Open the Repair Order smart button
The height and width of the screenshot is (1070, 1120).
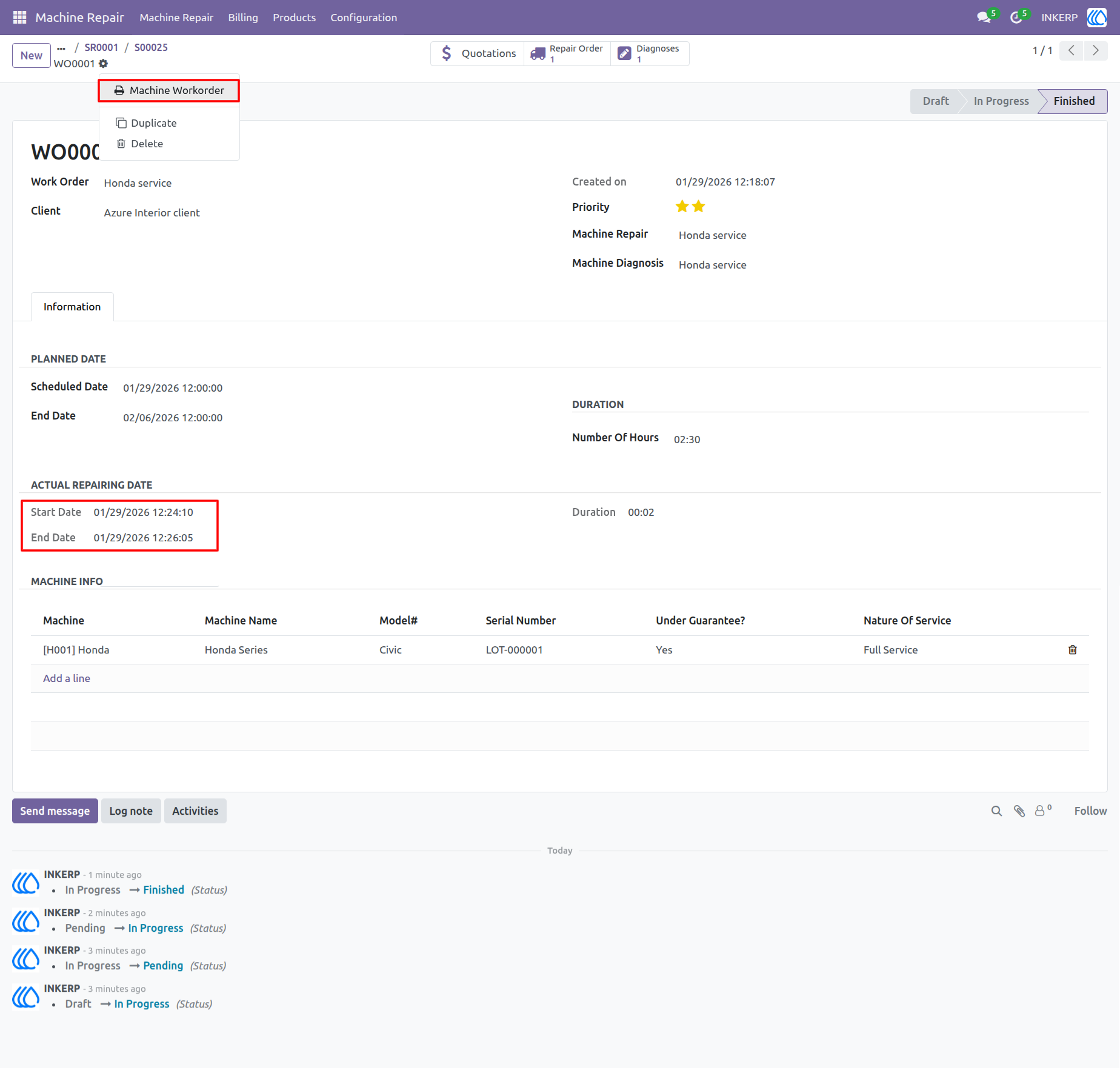point(567,53)
